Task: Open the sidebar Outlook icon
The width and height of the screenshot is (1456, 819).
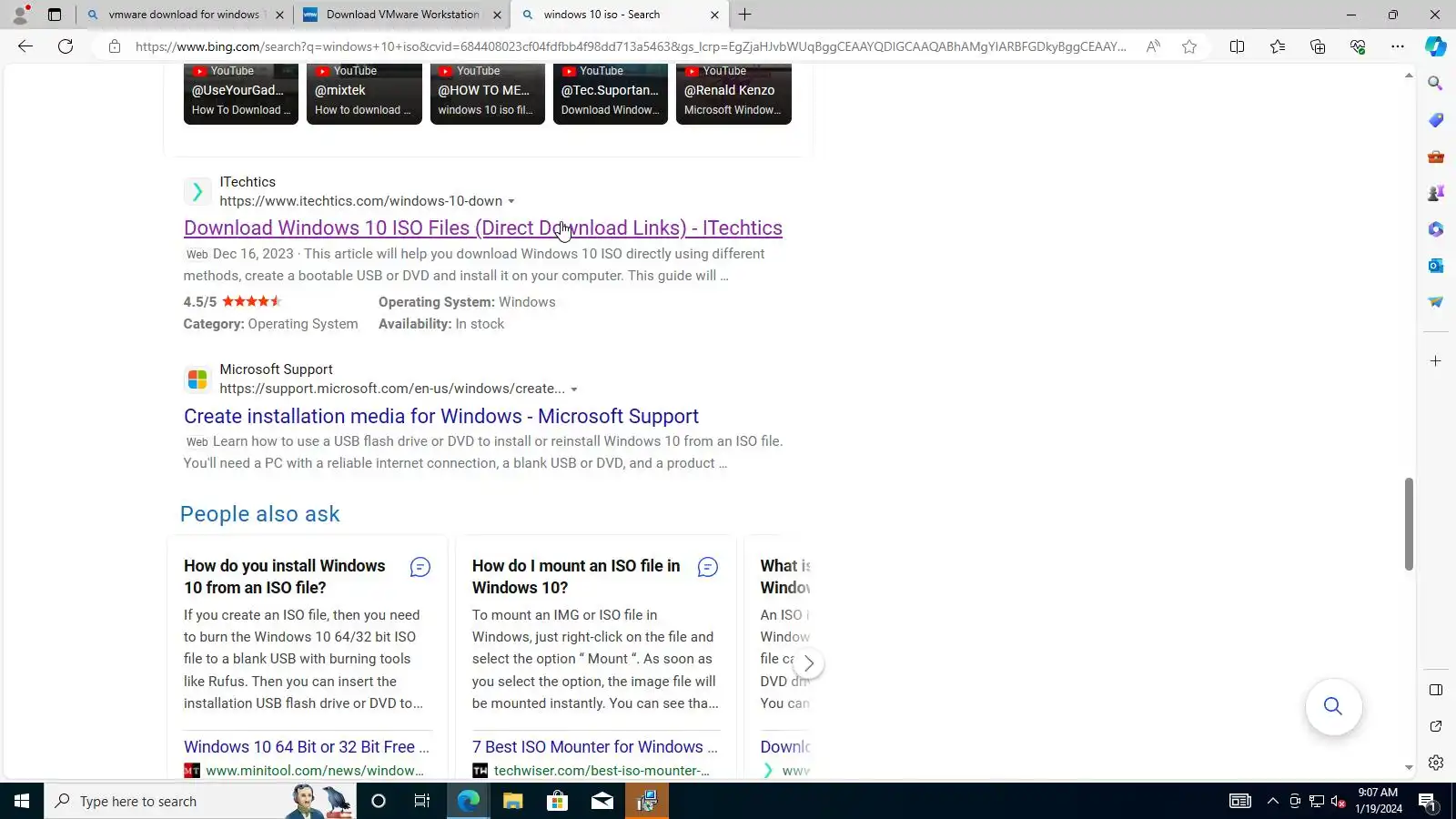Action: tap(1436, 266)
